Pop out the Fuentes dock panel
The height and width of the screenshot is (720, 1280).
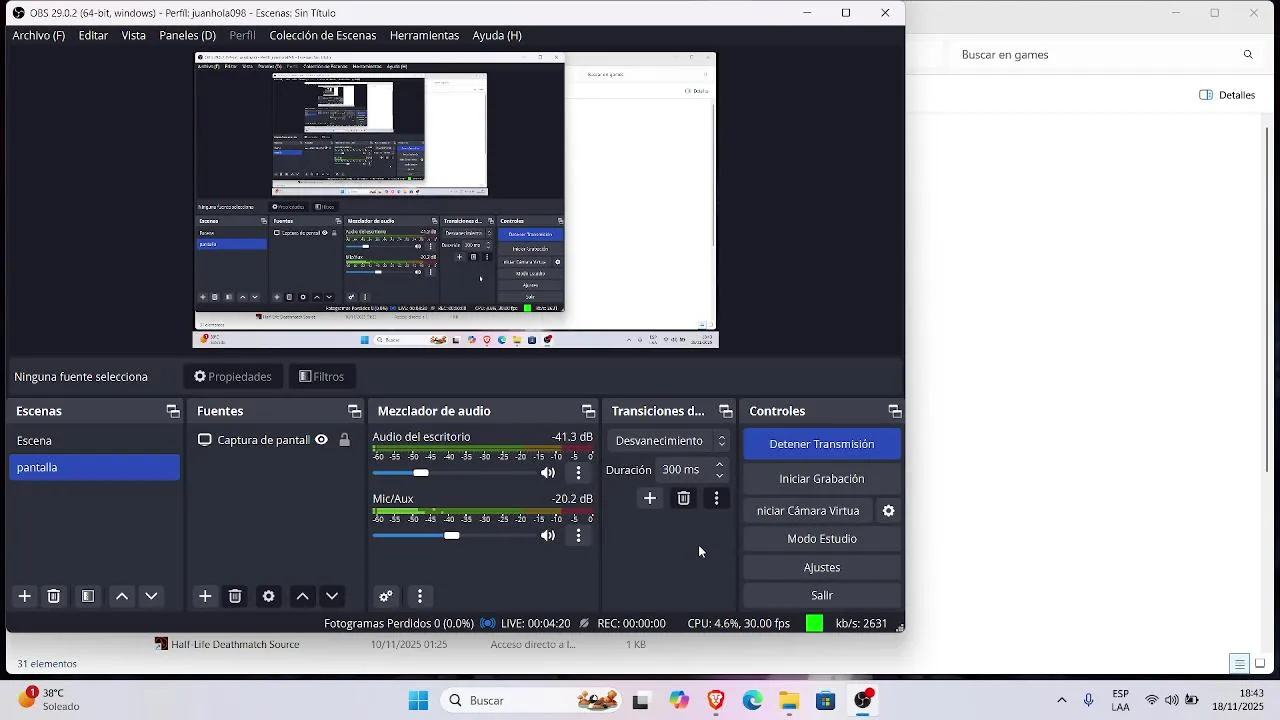pos(354,411)
